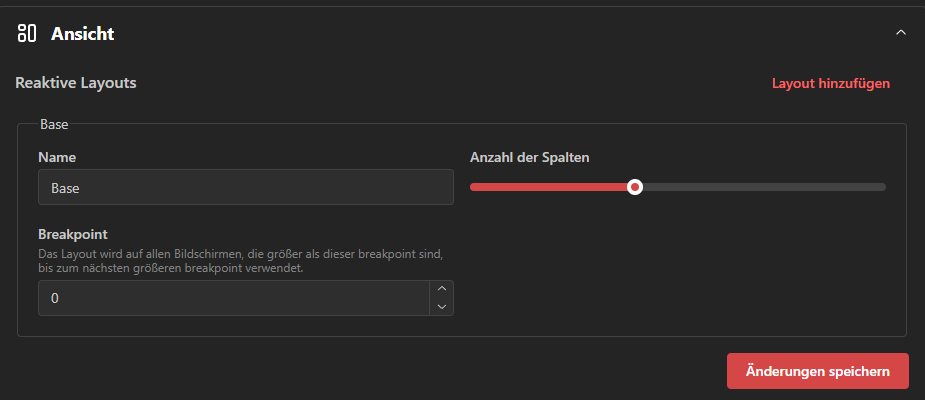Click the Name field label

(x=57, y=157)
